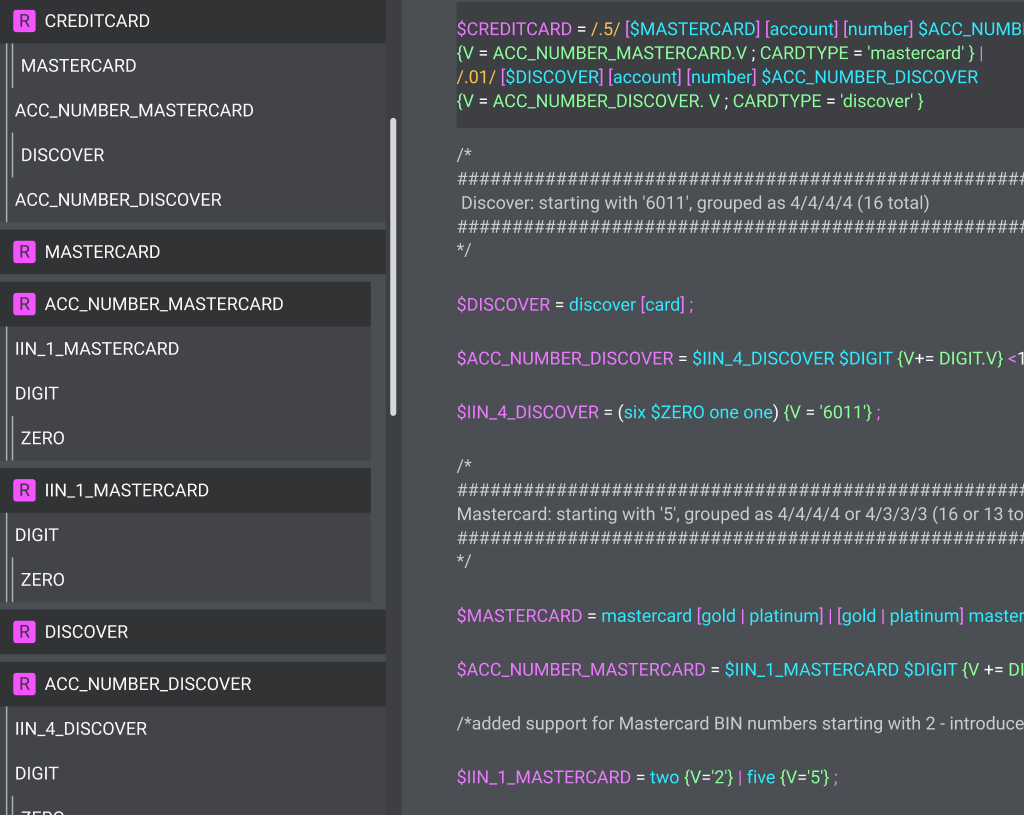The image size is (1024, 815).
Task: Click the '$DISCOVER = discover [card] ;' line
Action: pyautogui.click(x=575, y=305)
